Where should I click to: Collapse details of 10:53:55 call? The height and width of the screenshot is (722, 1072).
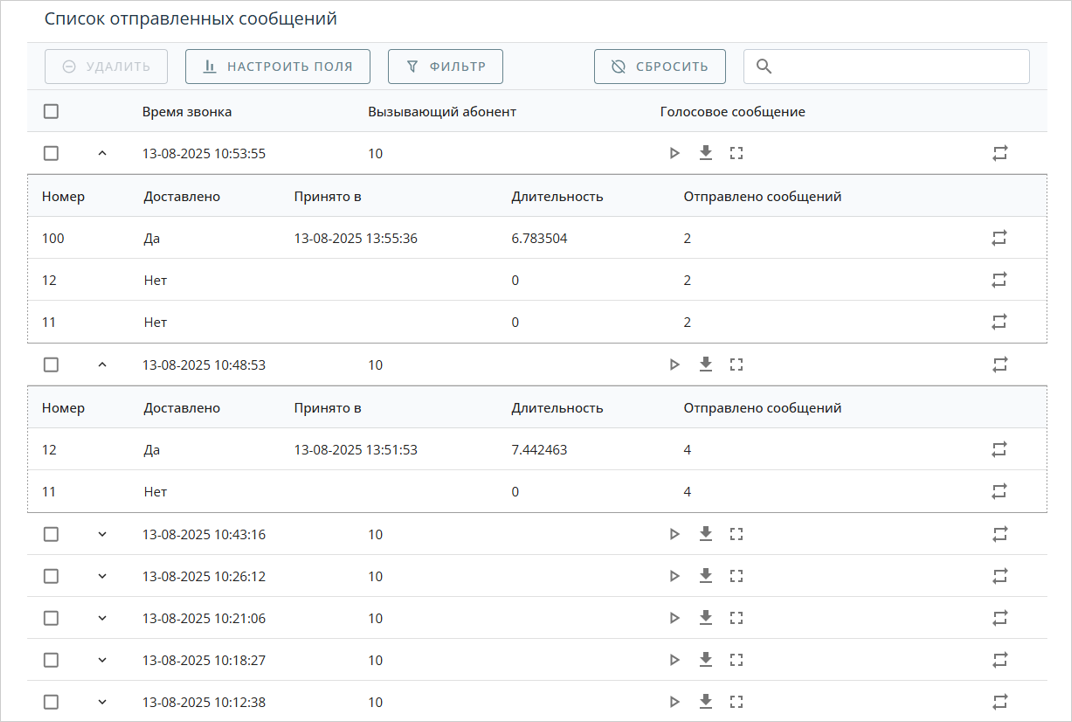101,153
